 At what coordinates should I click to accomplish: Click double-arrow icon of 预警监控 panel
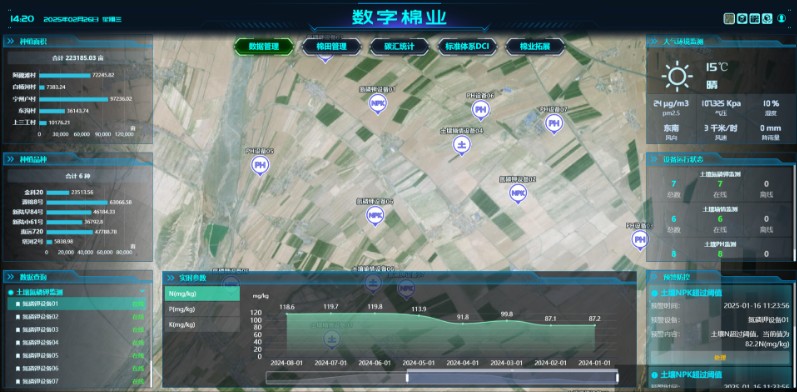pos(654,277)
